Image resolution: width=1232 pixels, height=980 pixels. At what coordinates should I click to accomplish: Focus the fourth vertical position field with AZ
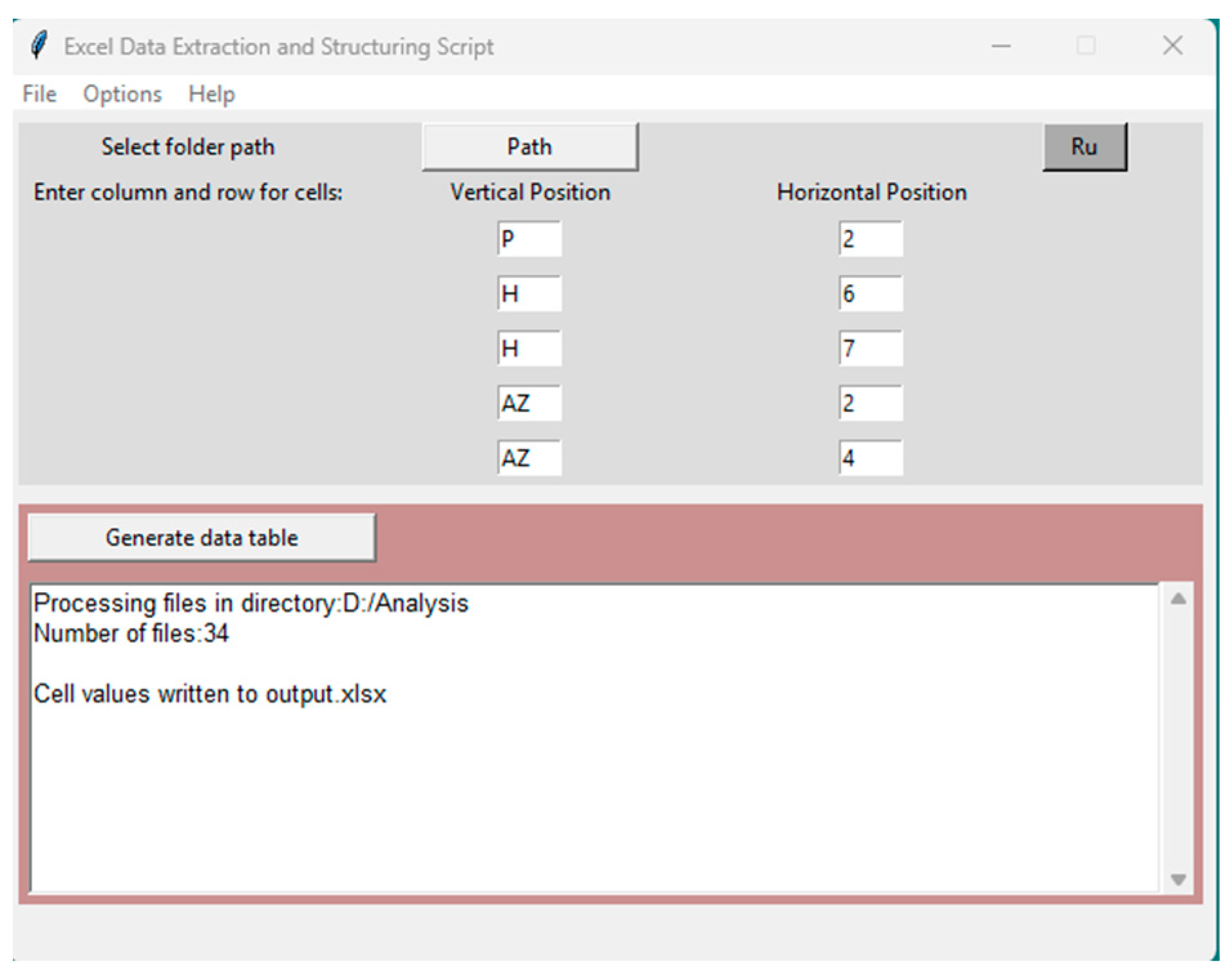529,403
